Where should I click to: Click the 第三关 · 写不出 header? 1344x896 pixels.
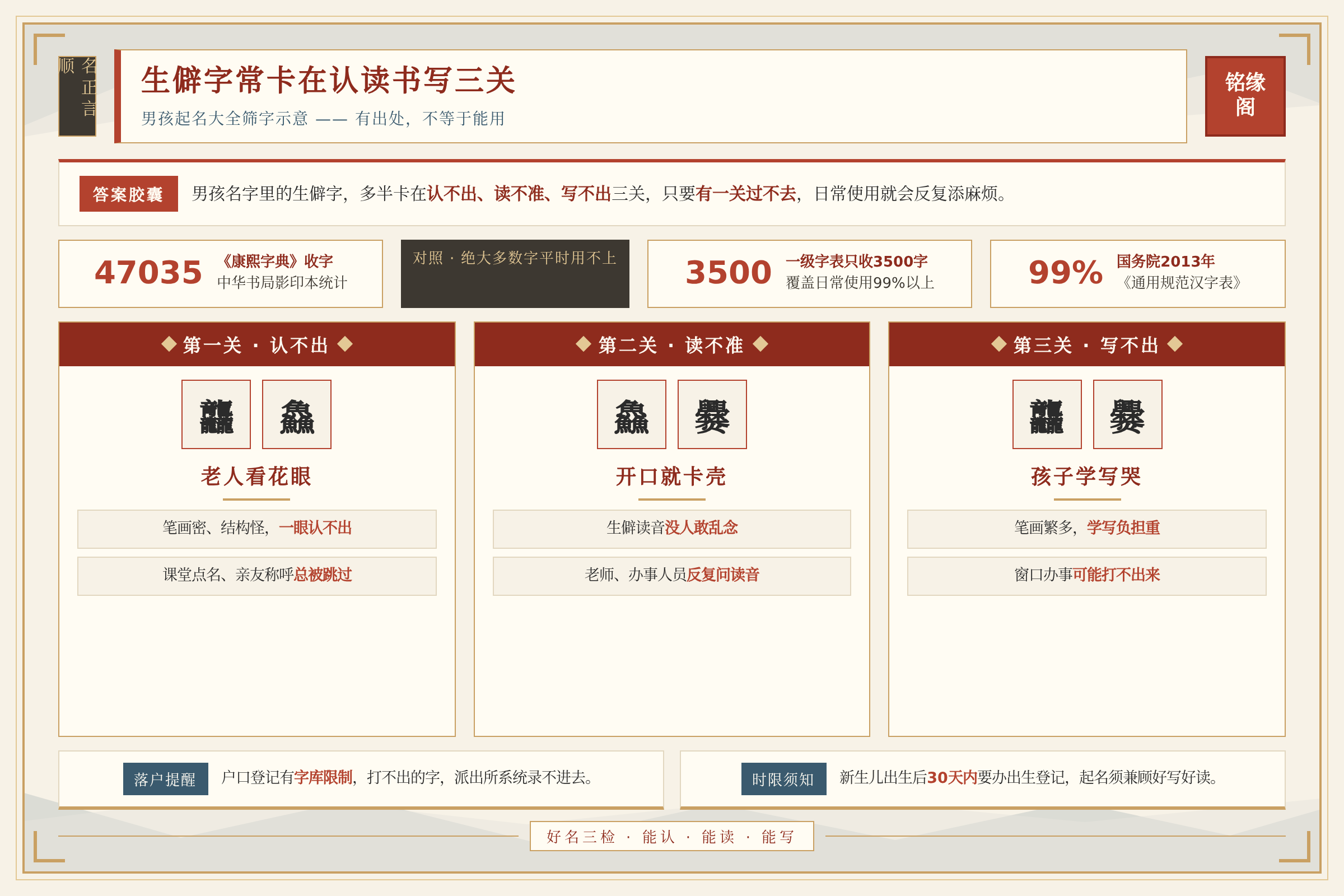click(1087, 344)
